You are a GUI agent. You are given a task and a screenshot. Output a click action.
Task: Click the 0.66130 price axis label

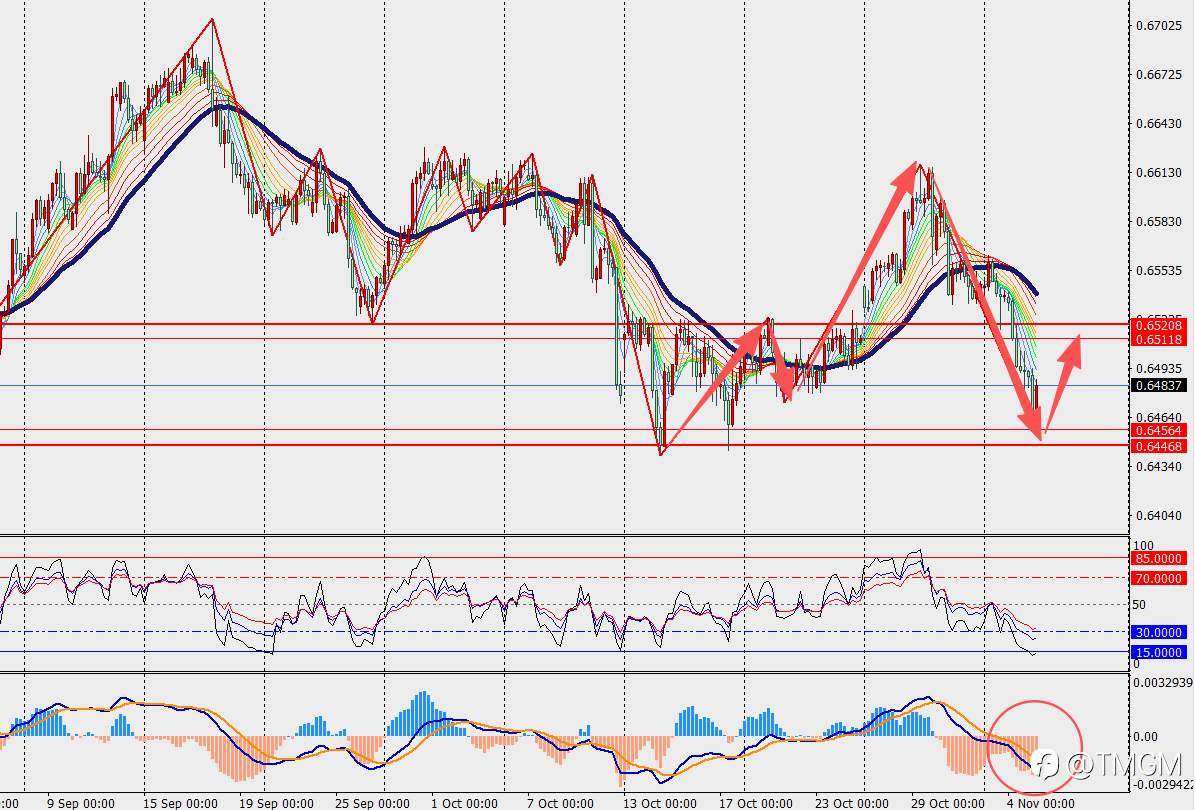[x=1158, y=173]
